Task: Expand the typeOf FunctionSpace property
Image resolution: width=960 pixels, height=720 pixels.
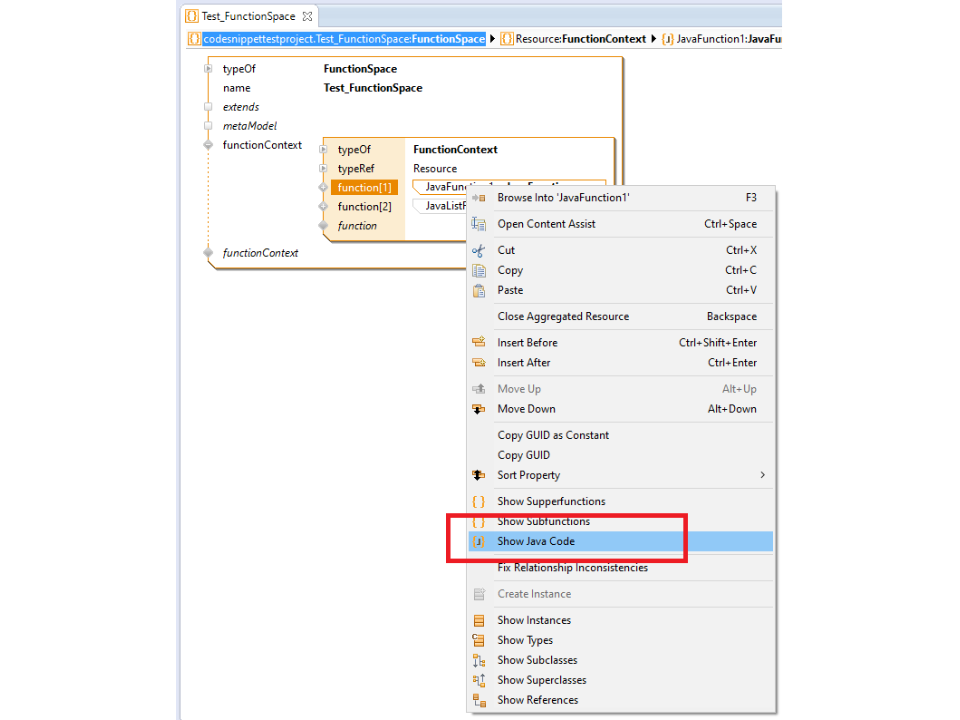Action: (x=209, y=69)
